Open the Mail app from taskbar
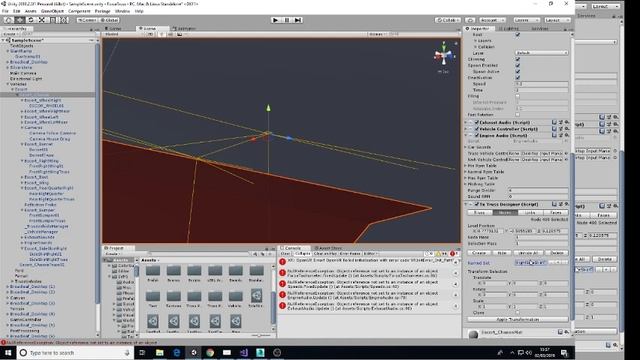 [x=227, y=353]
